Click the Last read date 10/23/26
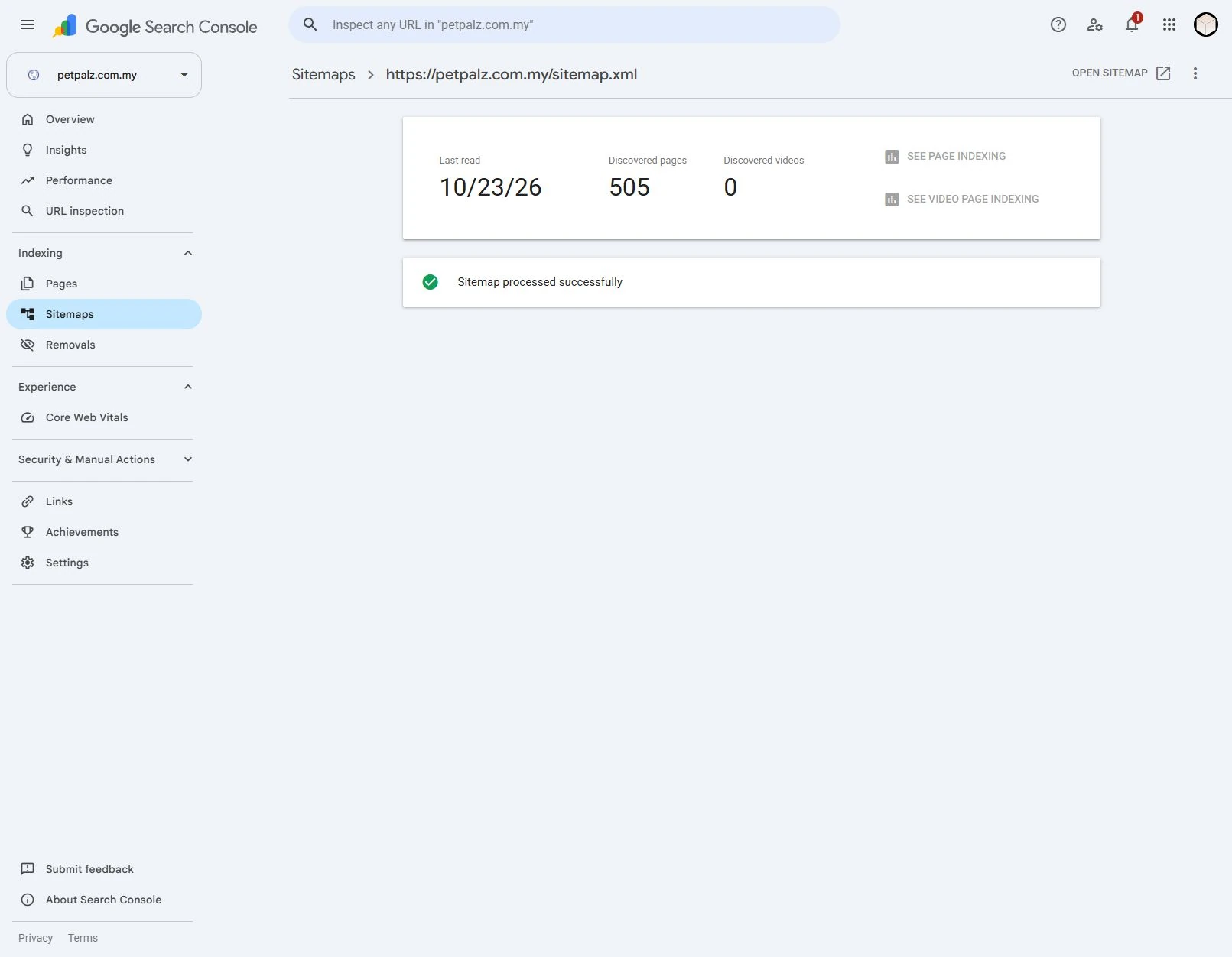Screen dimensions: 1232x957 coord(490,187)
